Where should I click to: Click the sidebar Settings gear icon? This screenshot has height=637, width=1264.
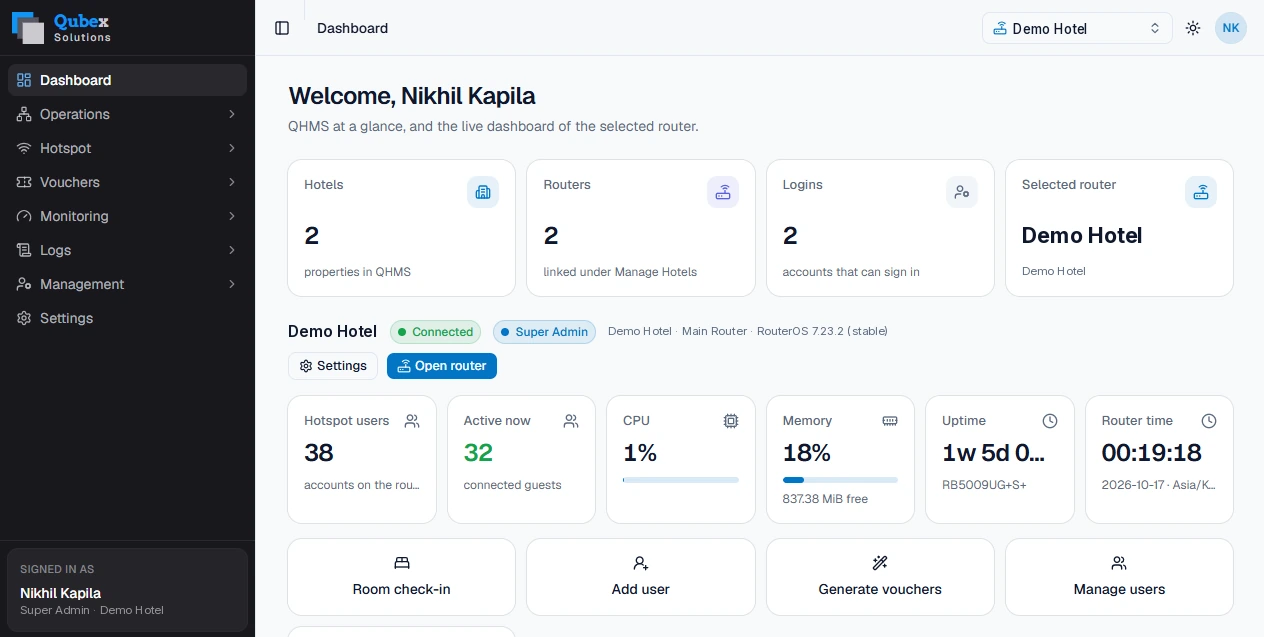click(24, 318)
